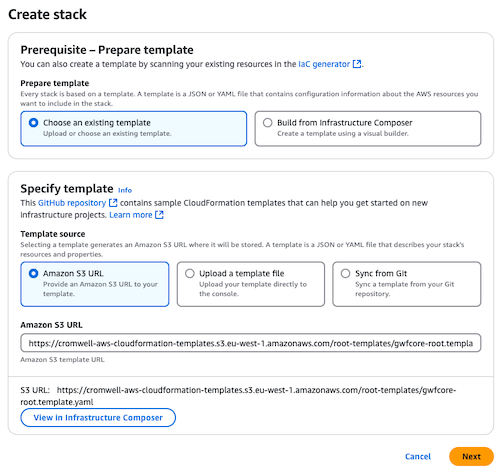Viewport: 500px width, 475px height.
Task: Click the Choose an existing template card description
Action: tap(107, 134)
